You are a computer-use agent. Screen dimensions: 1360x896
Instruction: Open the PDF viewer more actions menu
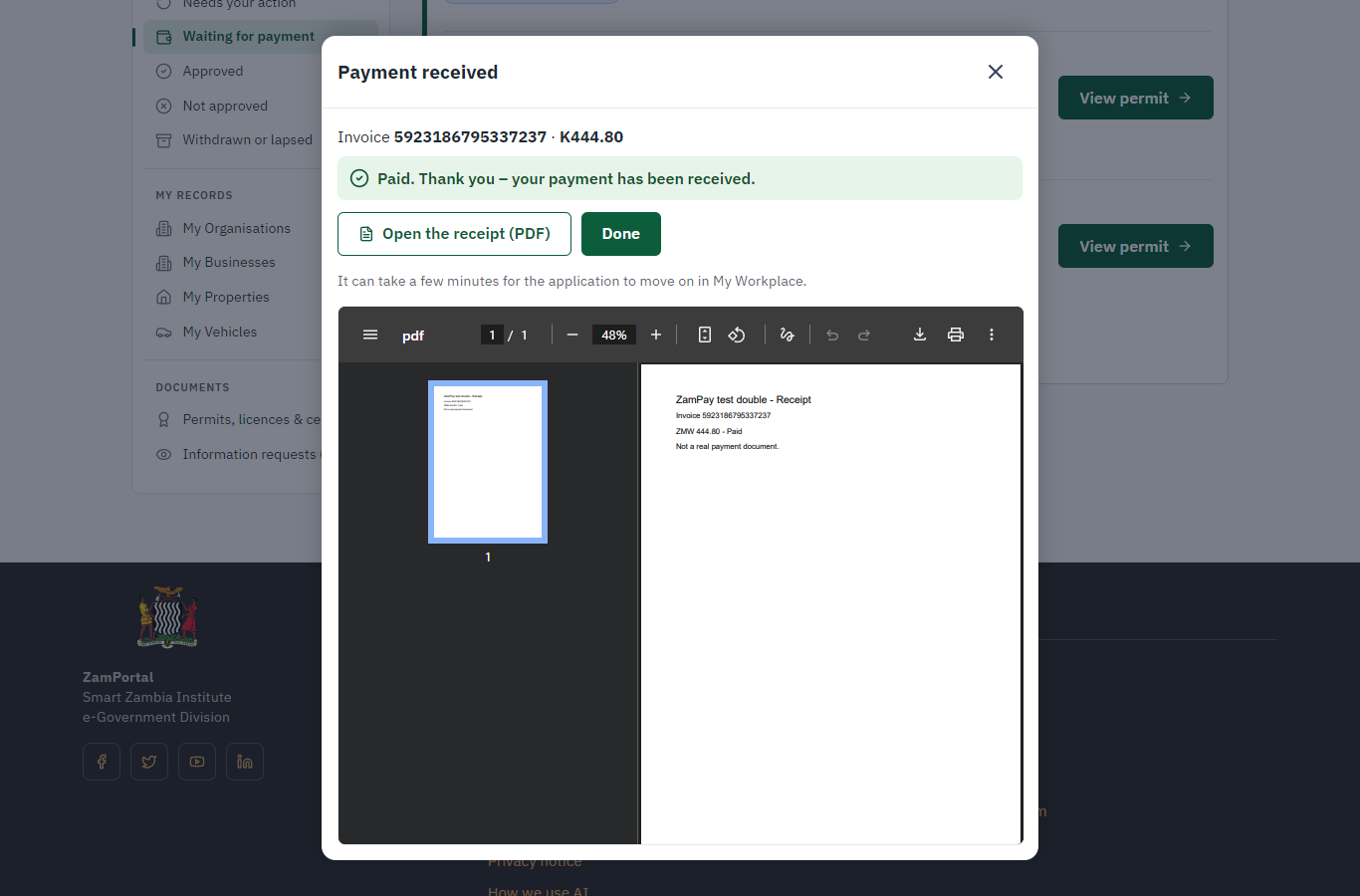(992, 335)
